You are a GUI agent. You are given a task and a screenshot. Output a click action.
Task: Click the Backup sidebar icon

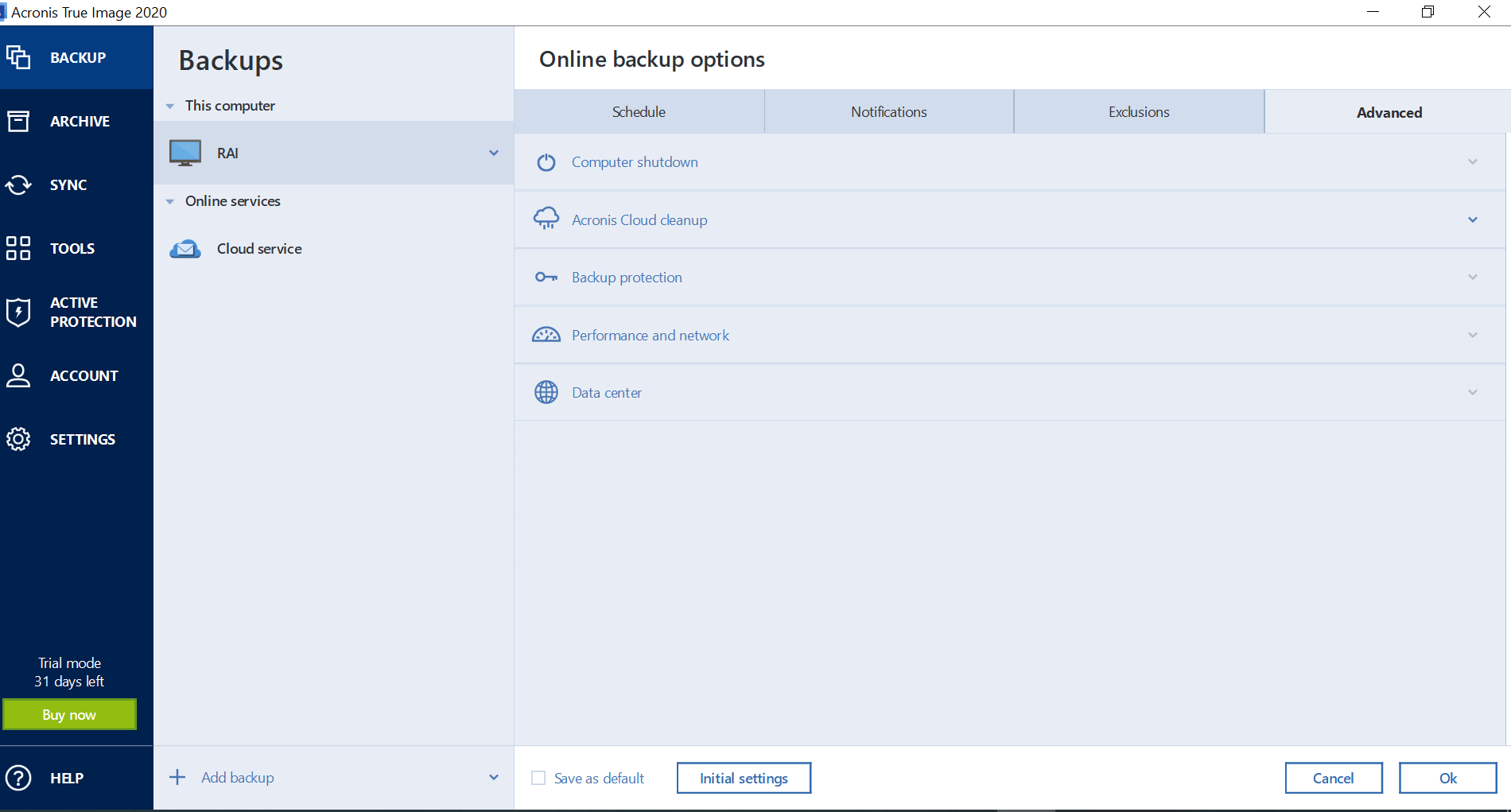tap(18, 57)
